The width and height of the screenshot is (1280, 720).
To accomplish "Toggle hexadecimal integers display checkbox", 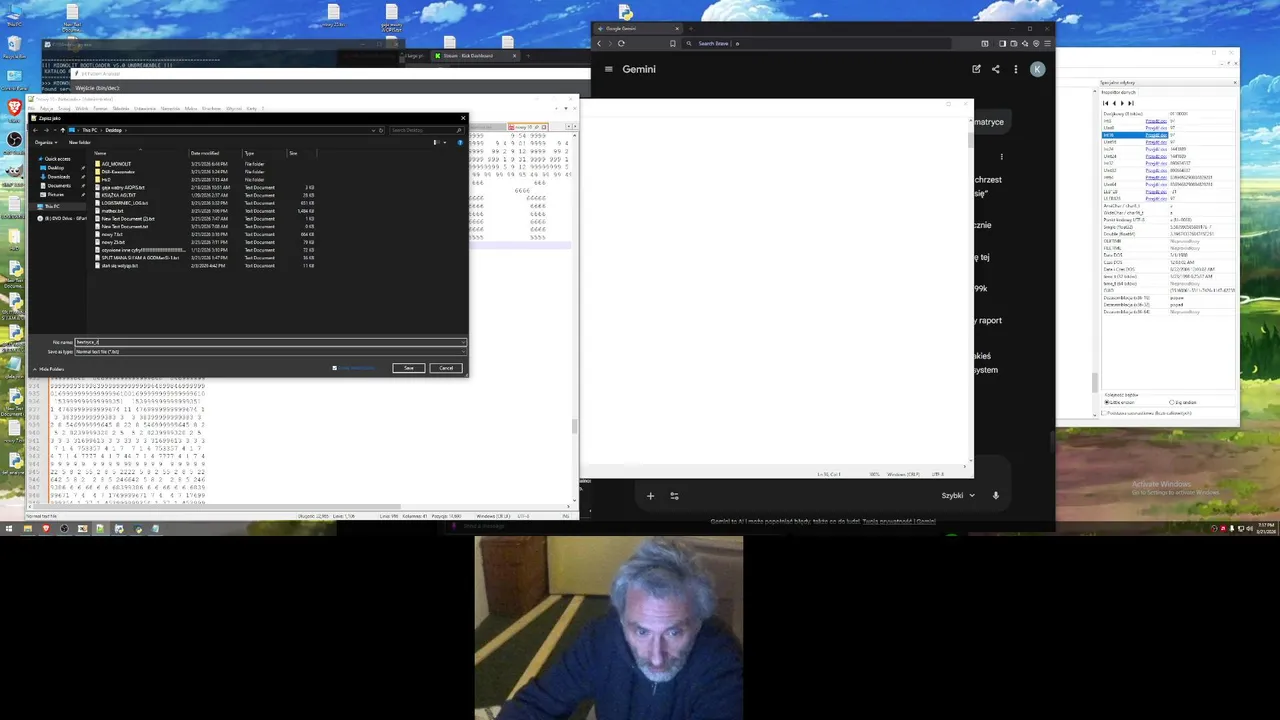I will click(1104, 413).
